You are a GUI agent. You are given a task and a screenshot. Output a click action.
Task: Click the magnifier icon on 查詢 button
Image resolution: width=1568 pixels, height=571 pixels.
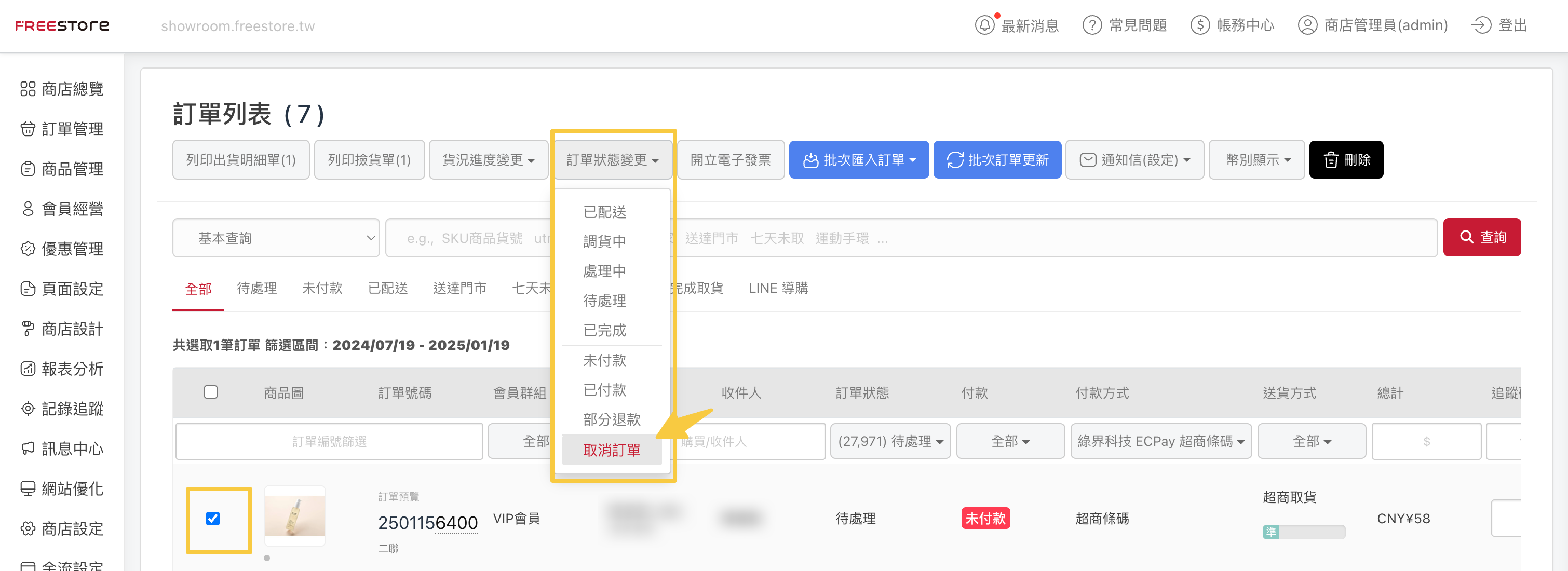point(1467,237)
